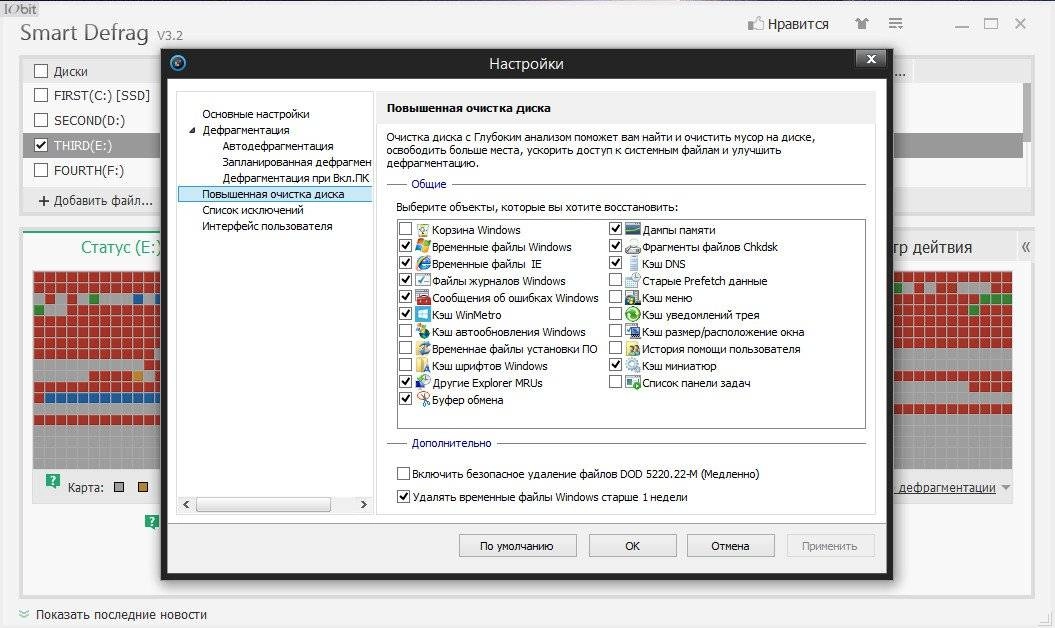The image size is (1055, 628).
Task: Click the icon beside Другие Explorer MRUs
Action: pos(423,382)
